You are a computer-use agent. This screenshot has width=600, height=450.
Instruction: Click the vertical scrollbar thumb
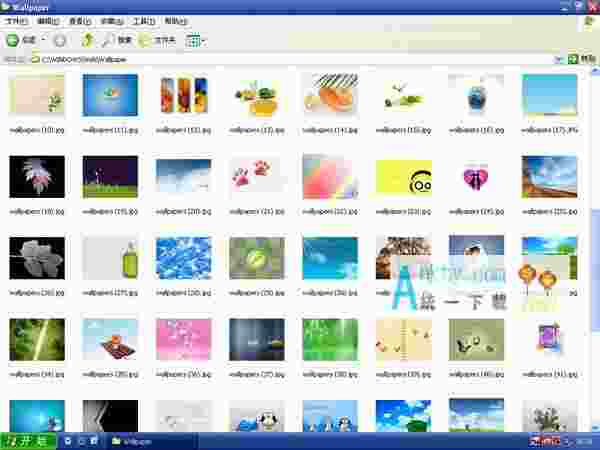[x=596, y=269]
